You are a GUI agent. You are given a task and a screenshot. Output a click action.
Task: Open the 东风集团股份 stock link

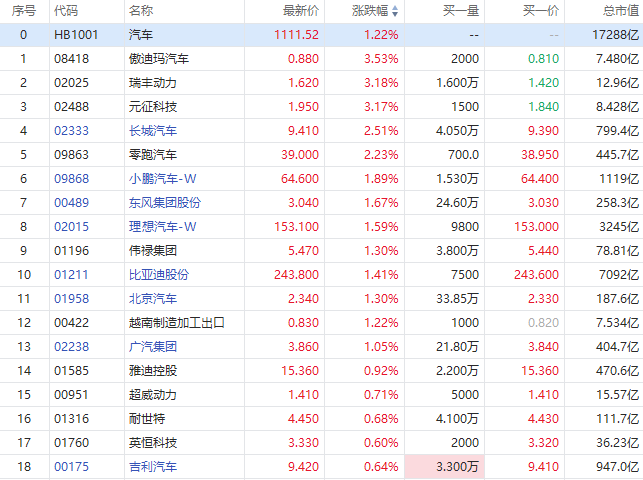coord(165,202)
